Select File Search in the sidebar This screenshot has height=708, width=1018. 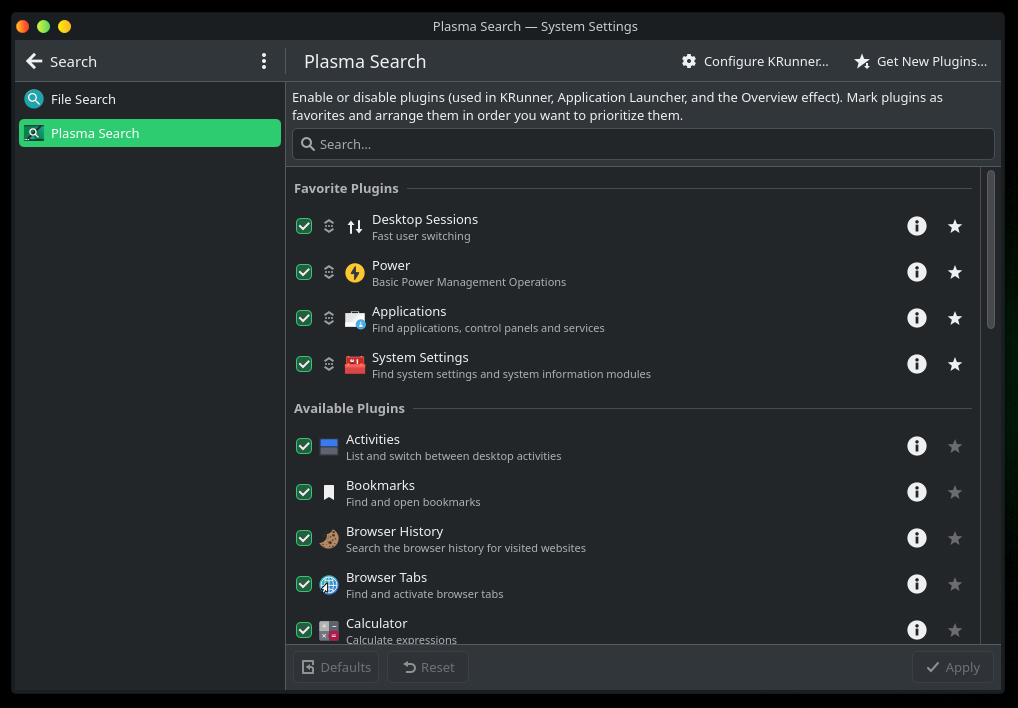point(83,99)
